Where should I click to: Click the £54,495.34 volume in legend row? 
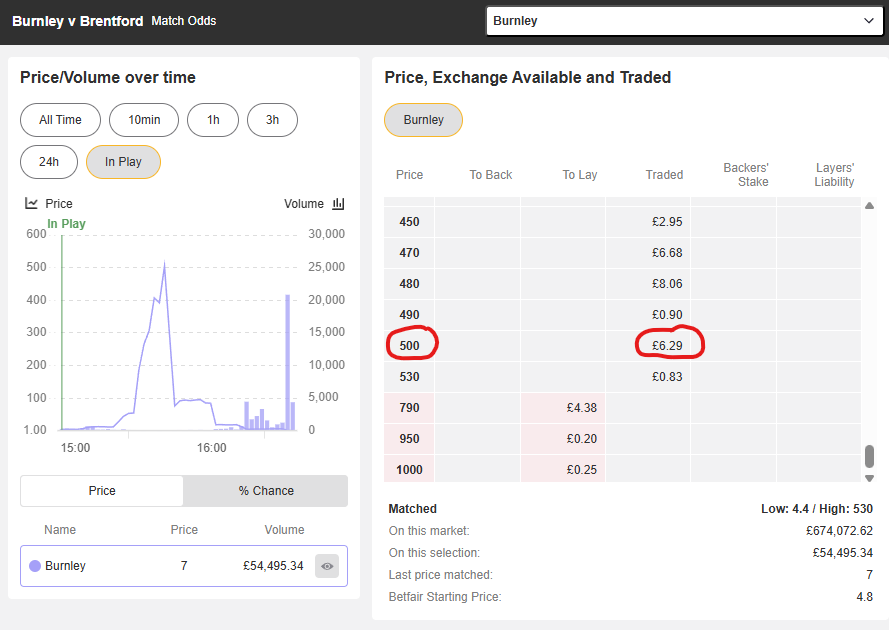[x=273, y=566]
